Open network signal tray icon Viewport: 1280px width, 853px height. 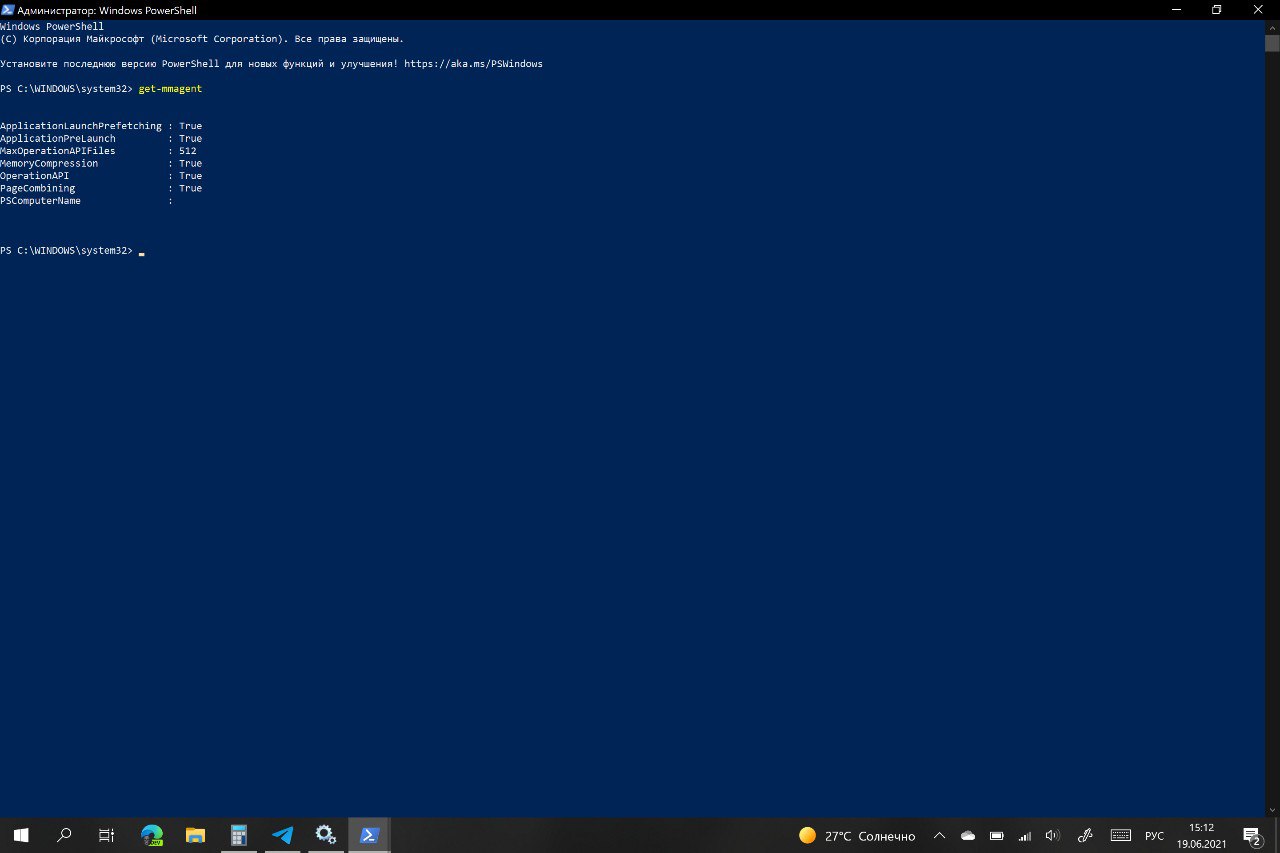[1024, 836]
